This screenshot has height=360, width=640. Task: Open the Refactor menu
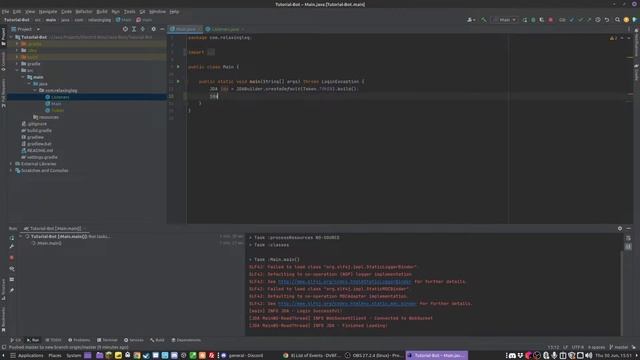[84, 11]
